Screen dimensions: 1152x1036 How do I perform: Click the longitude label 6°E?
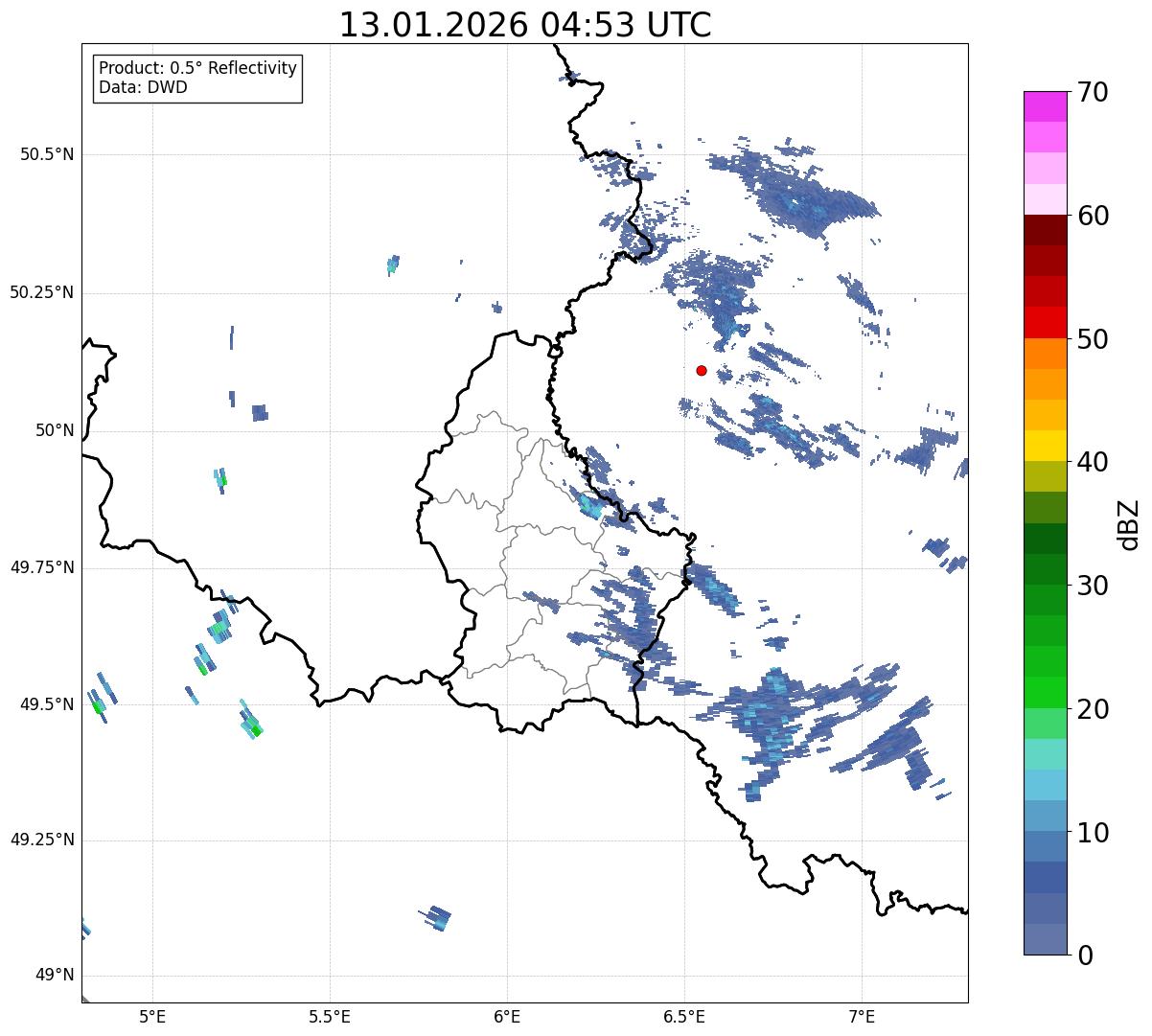[507, 1017]
